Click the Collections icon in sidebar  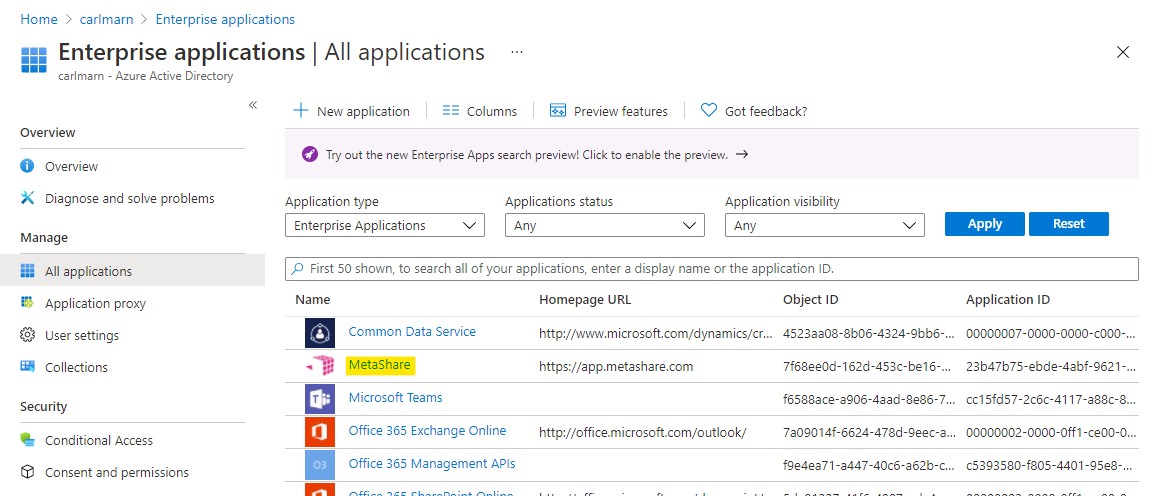(x=27, y=367)
